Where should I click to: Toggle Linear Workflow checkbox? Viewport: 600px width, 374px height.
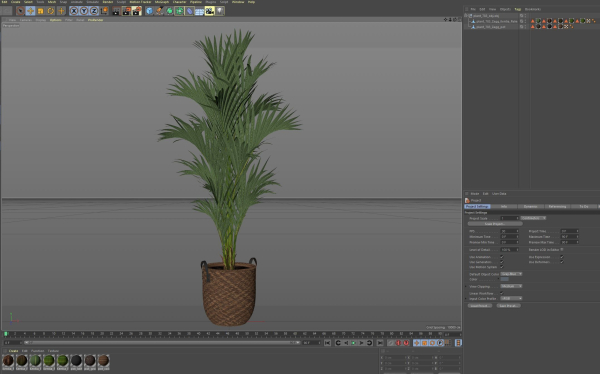pyautogui.click(x=502, y=293)
